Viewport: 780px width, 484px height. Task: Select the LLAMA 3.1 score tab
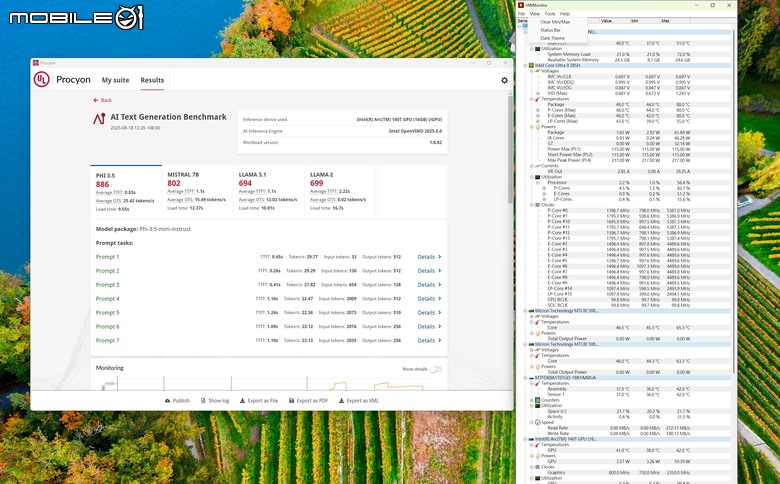[x=269, y=192]
